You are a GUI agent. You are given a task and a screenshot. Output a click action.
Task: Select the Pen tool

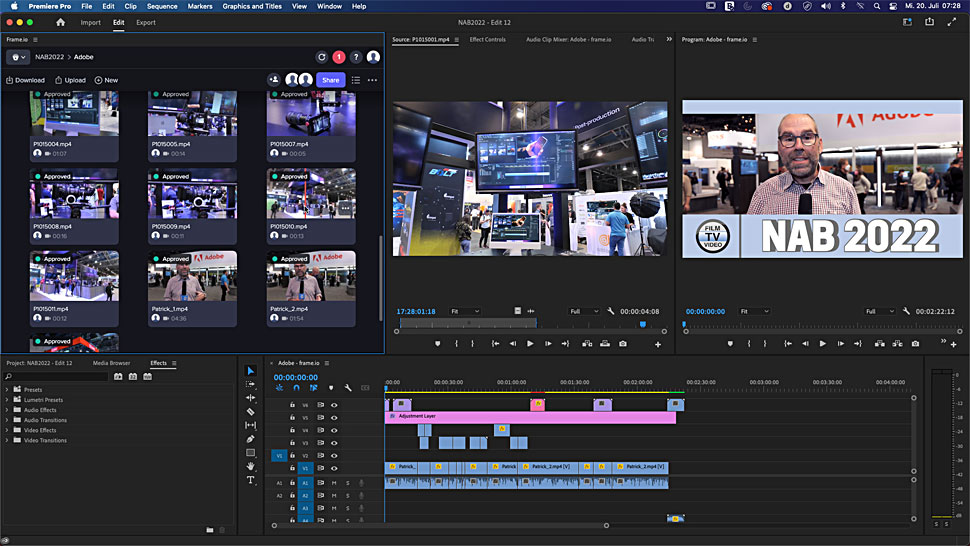pyautogui.click(x=251, y=439)
